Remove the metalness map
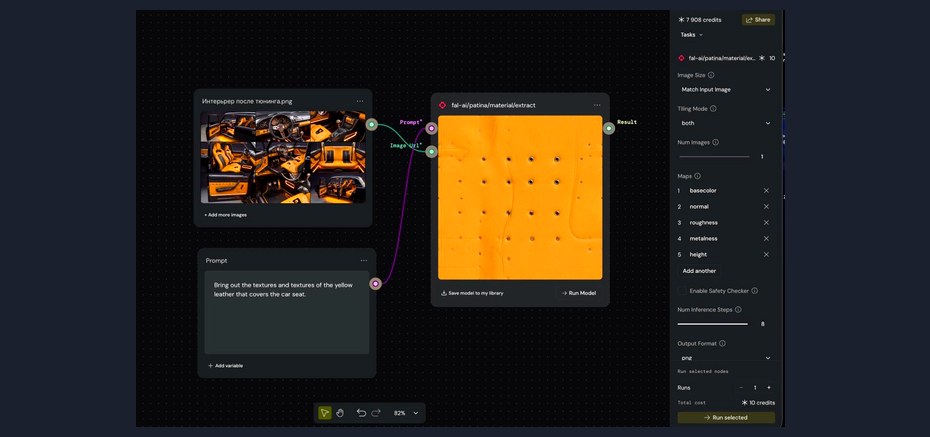The image size is (930, 437). (x=766, y=238)
